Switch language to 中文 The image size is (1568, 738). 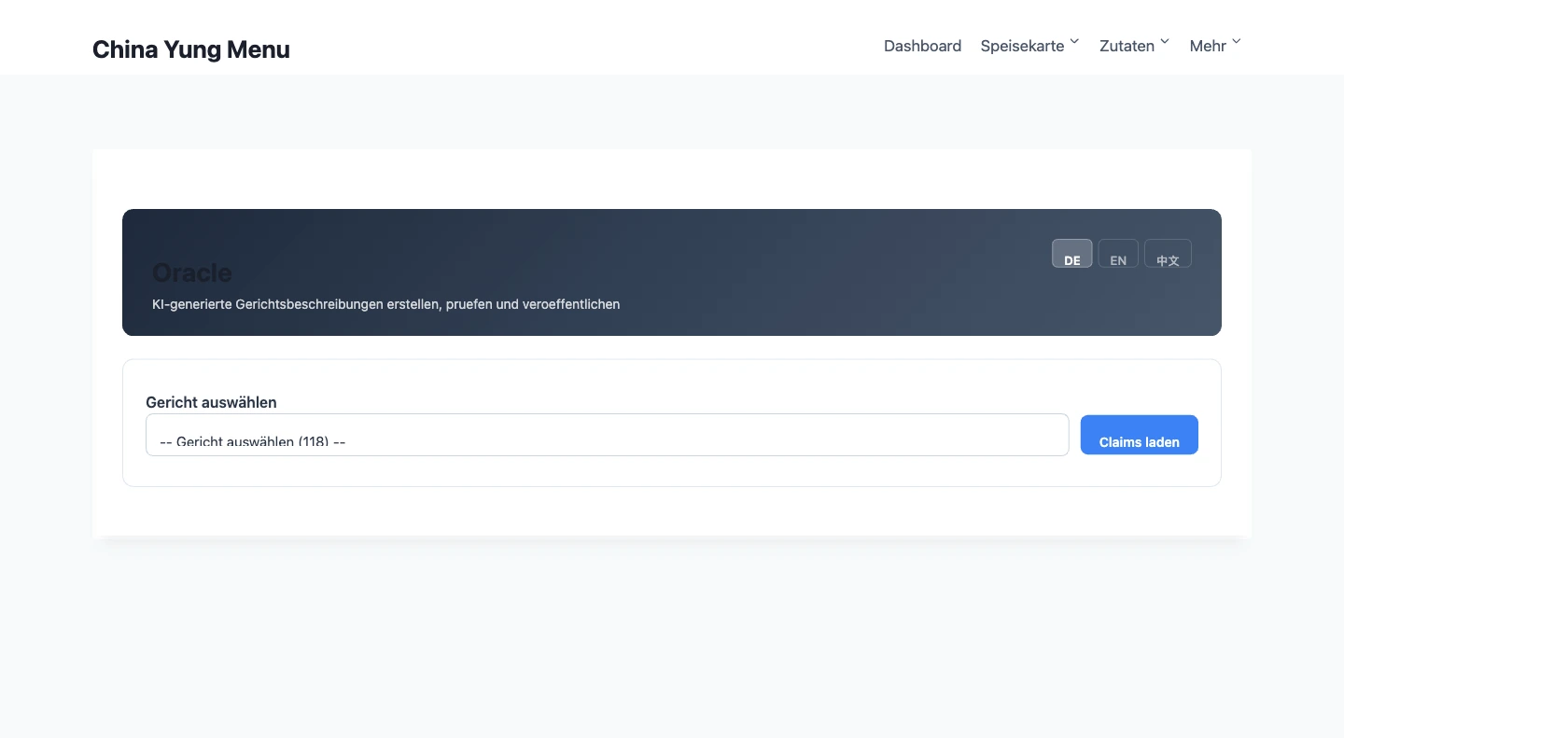[x=1168, y=254]
